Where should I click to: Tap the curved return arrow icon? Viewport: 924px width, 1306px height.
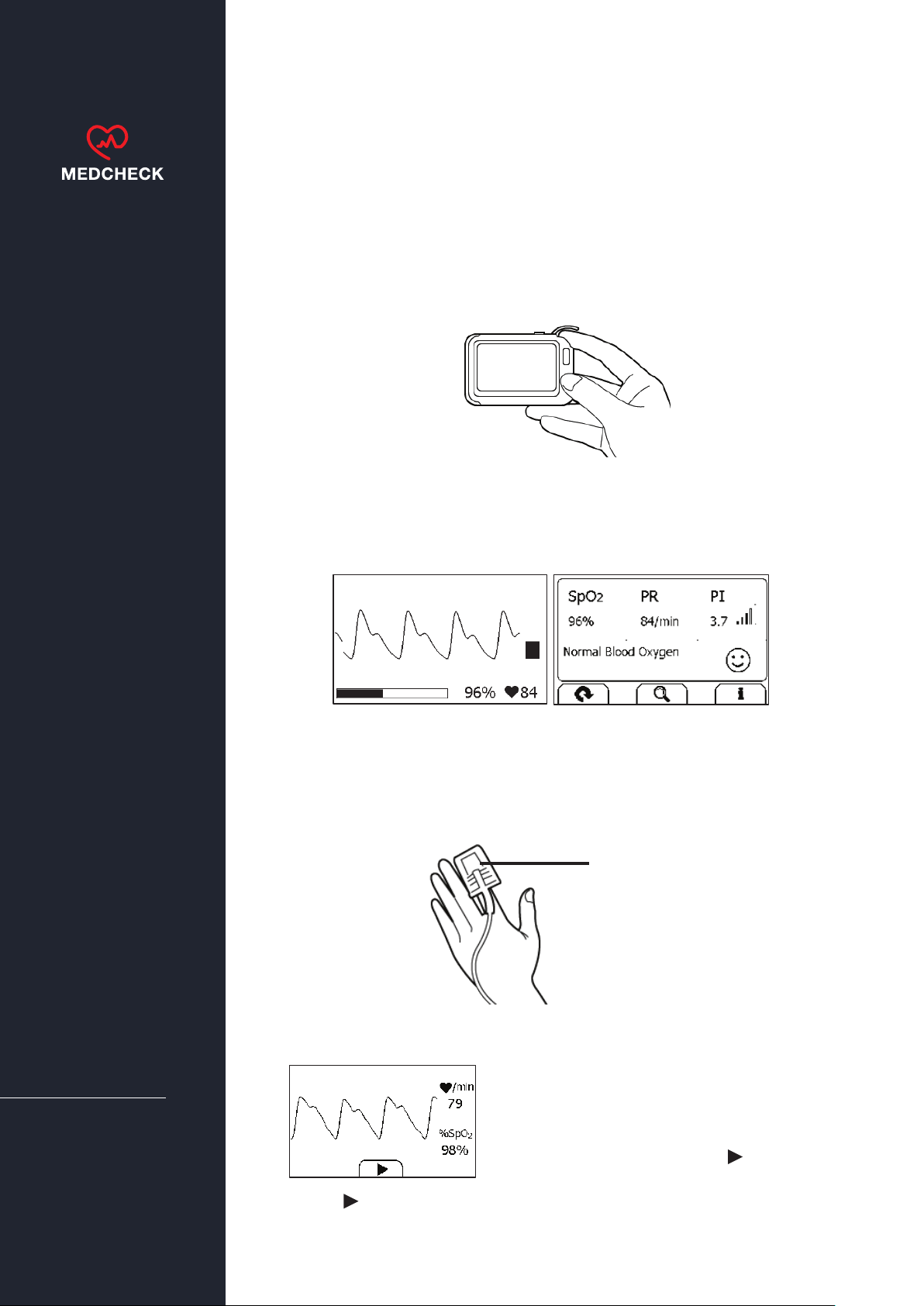point(584,694)
